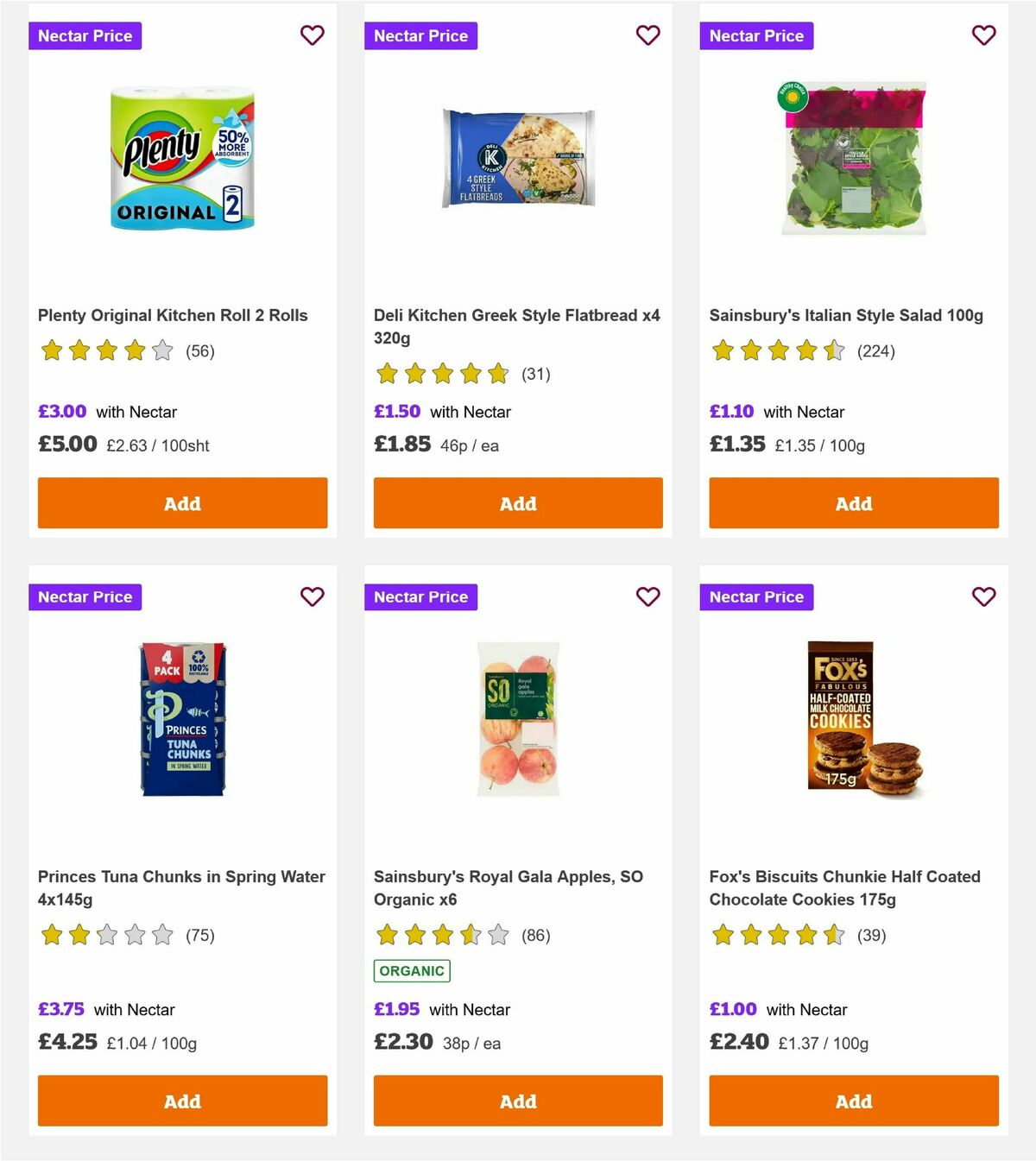
Task: Favourite the Royal Gala Apples
Action: click(647, 596)
